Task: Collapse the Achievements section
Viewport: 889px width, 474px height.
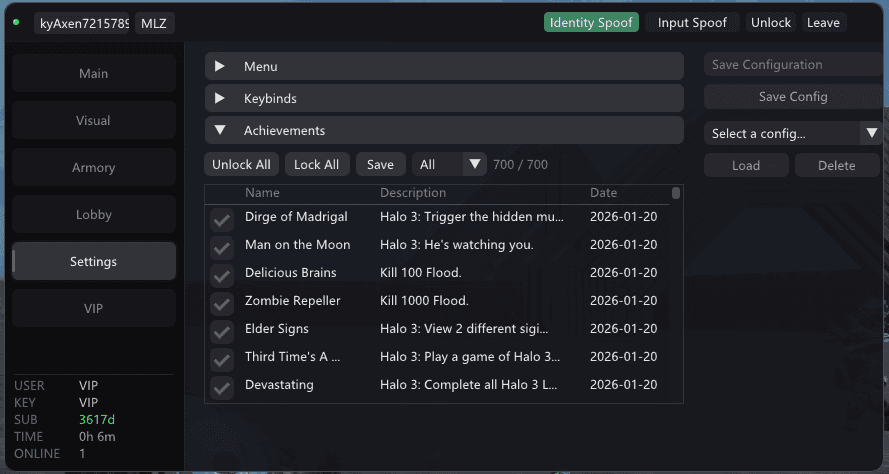Action: (444, 130)
